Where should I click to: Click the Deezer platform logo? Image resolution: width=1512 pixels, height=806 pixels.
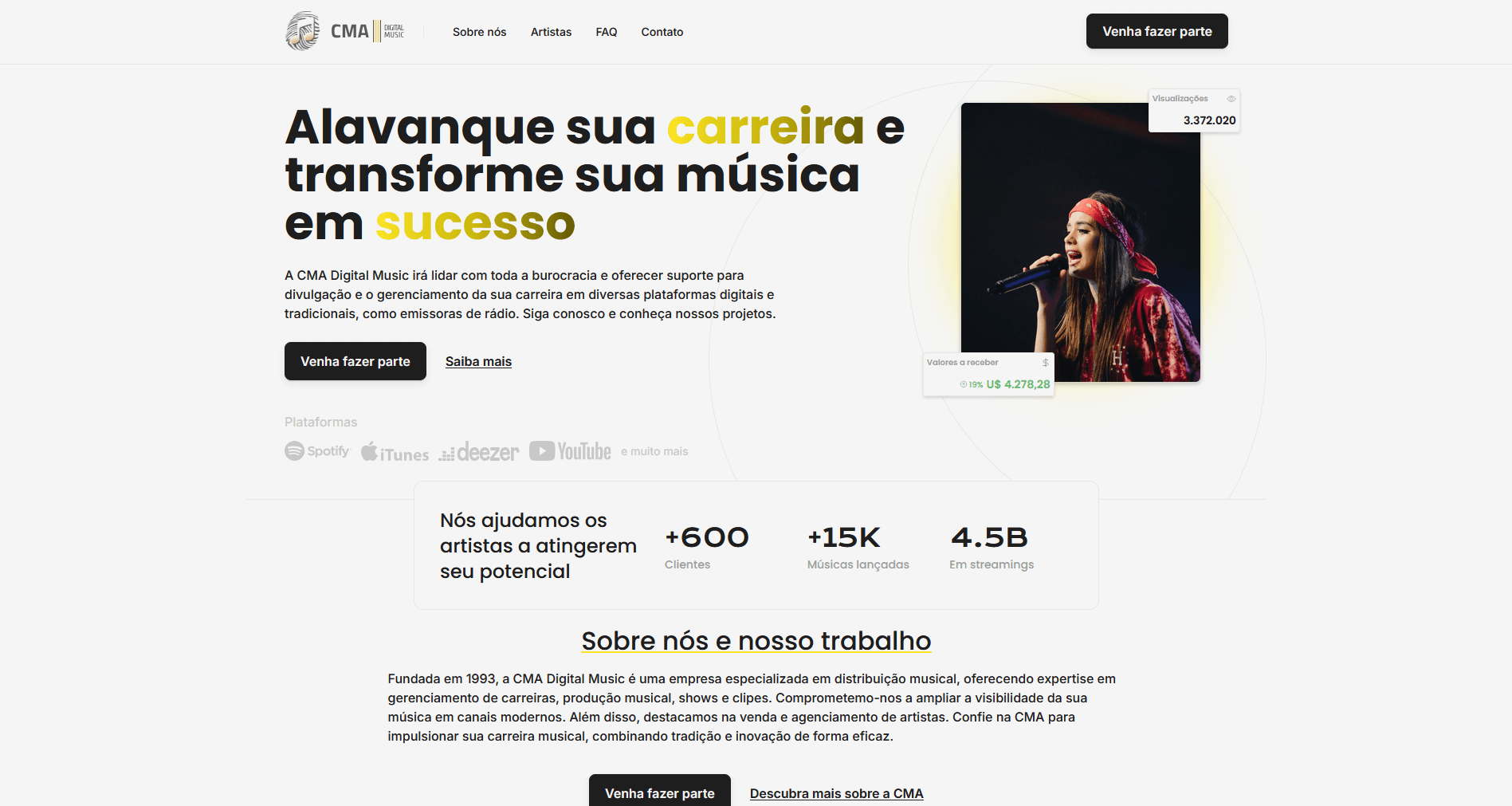click(x=478, y=452)
